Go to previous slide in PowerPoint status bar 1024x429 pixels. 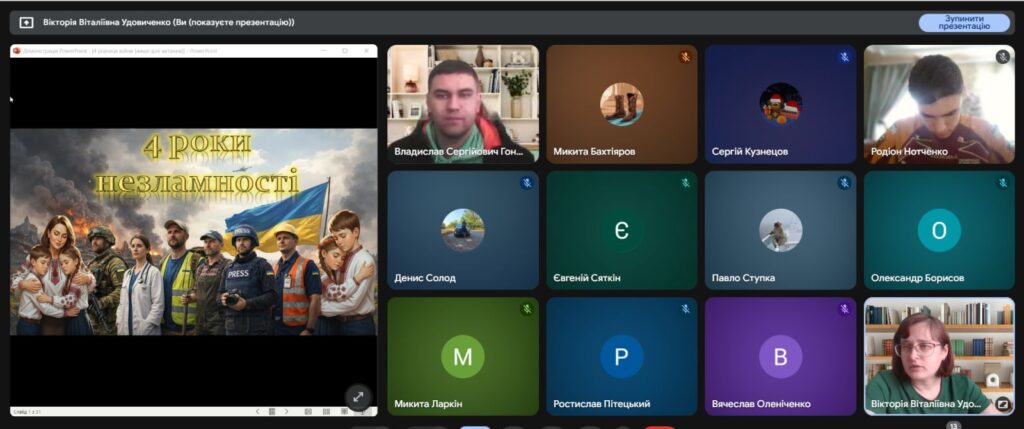[257, 411]
